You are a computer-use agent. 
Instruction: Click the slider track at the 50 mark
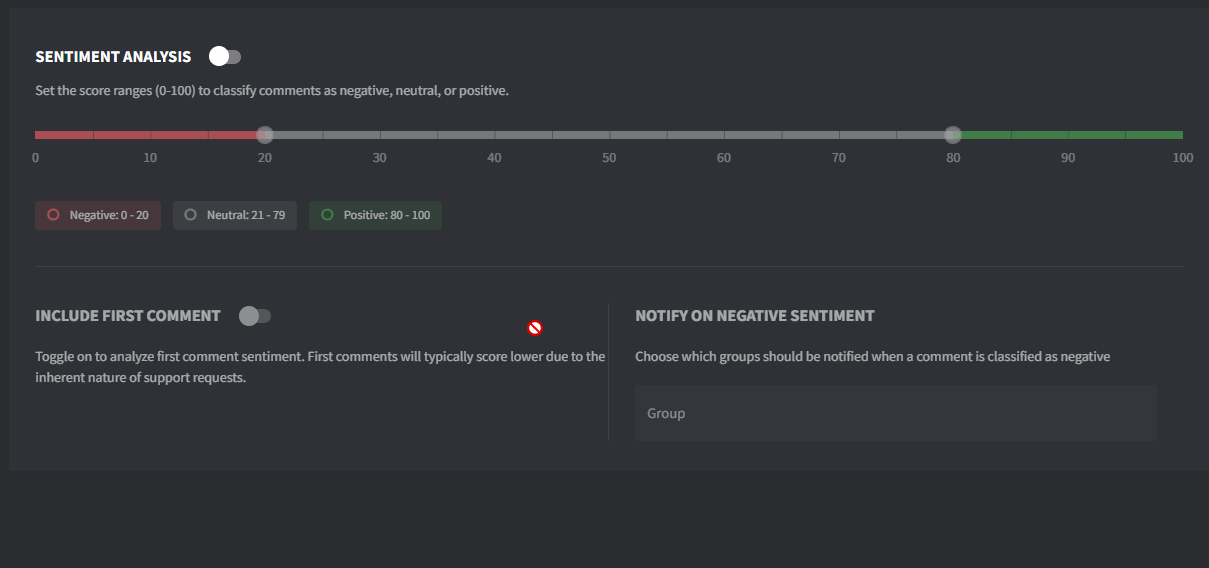tap(609, 135)
